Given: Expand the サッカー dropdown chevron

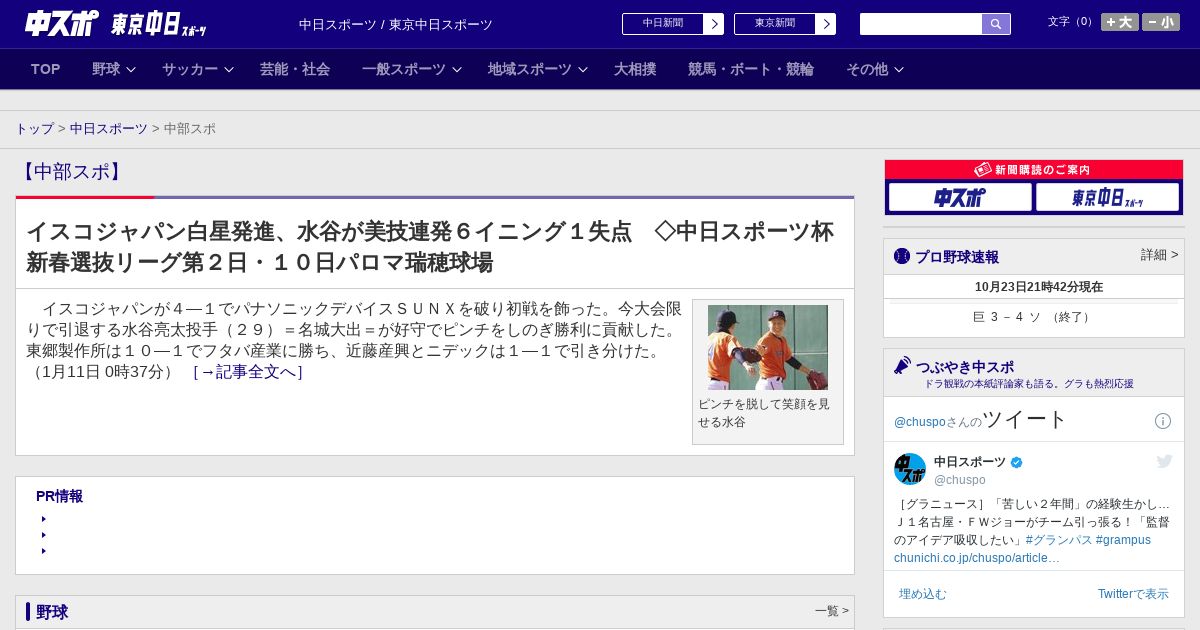Looking at the screenshot, I should [229, 70].
